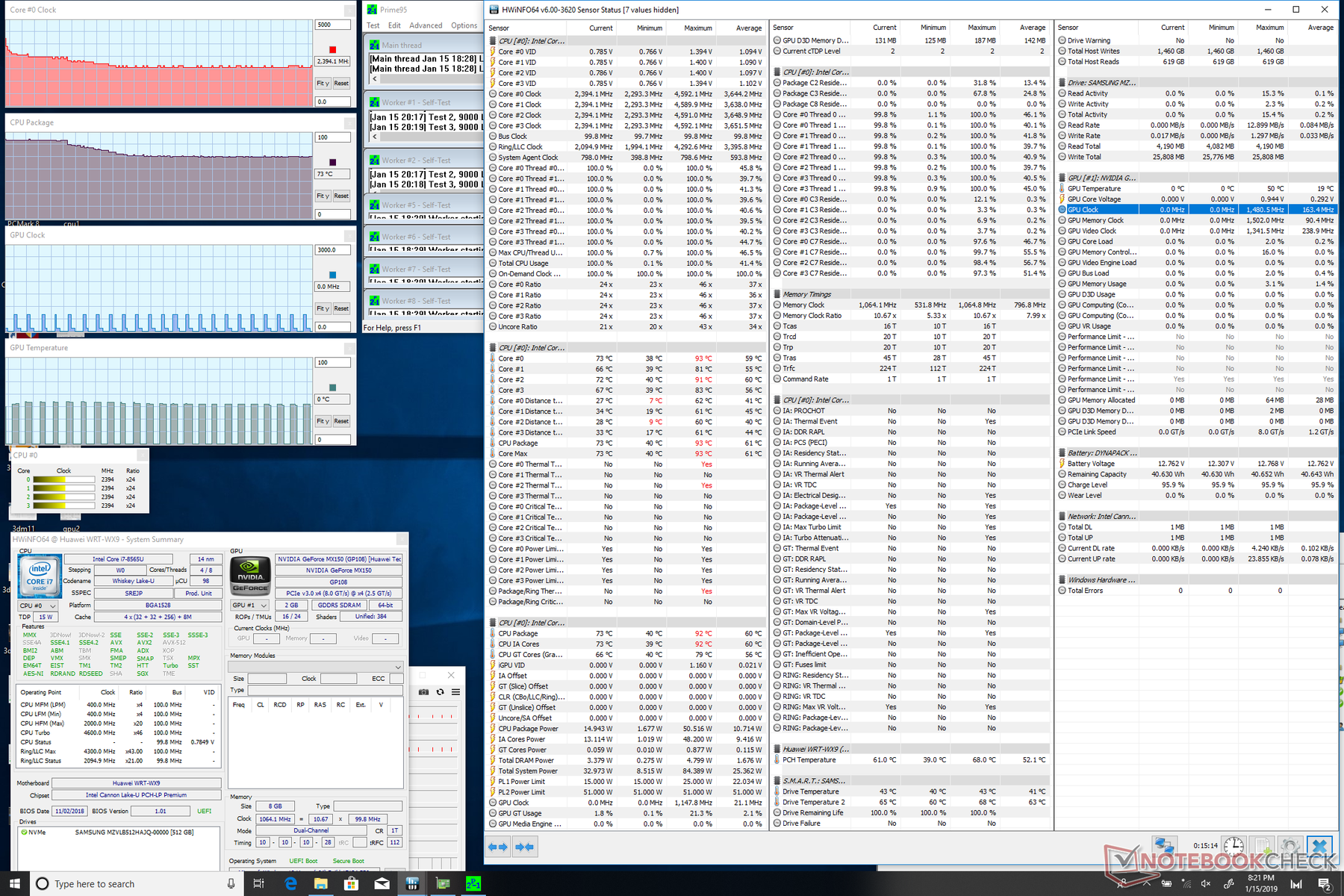Image resolution: width=1344 pixels, height=896 pixels.
Task: Open the Prime95 Advanced menu
Action: [426, 25]
